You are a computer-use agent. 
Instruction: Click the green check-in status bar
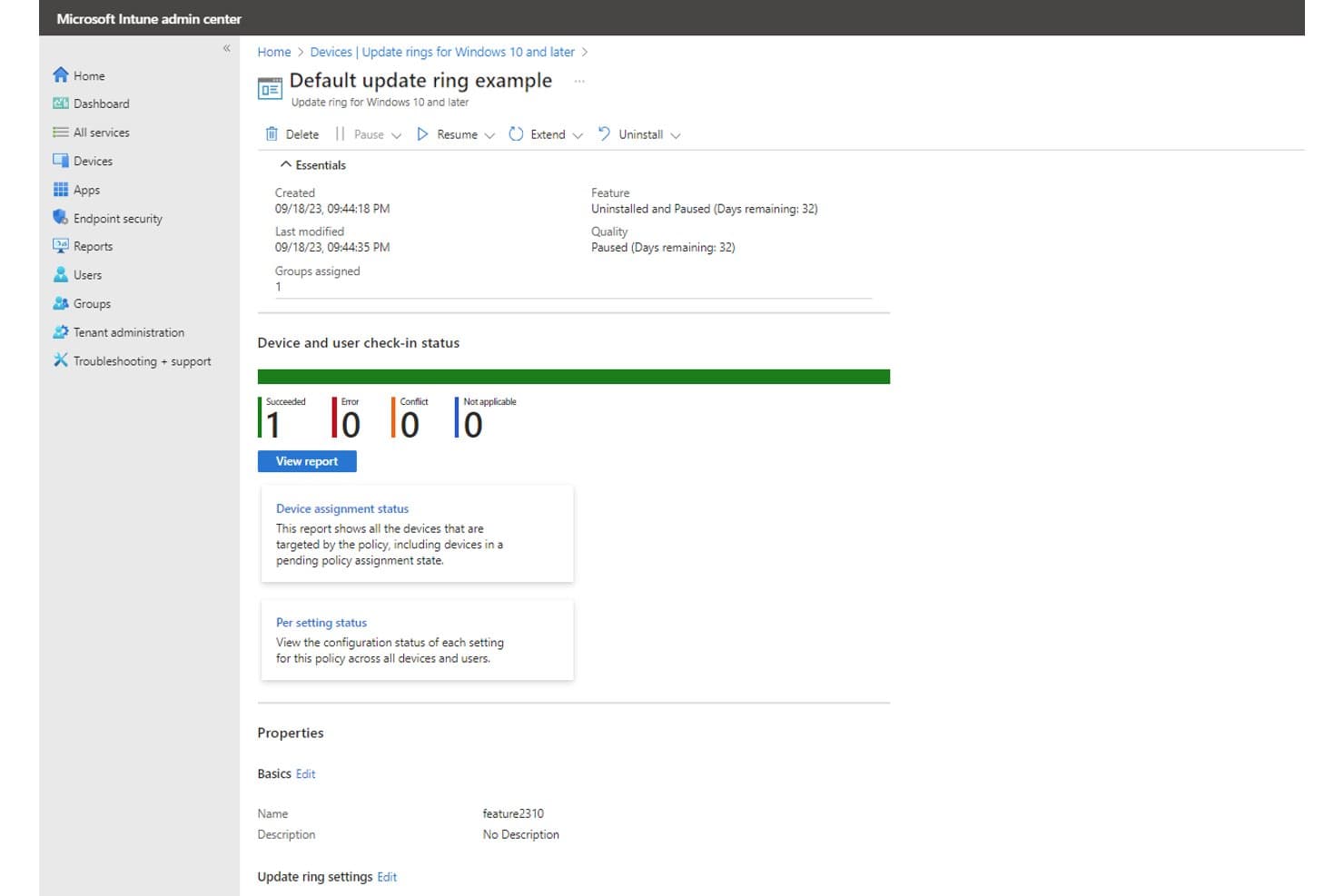(x=574, y=377)
